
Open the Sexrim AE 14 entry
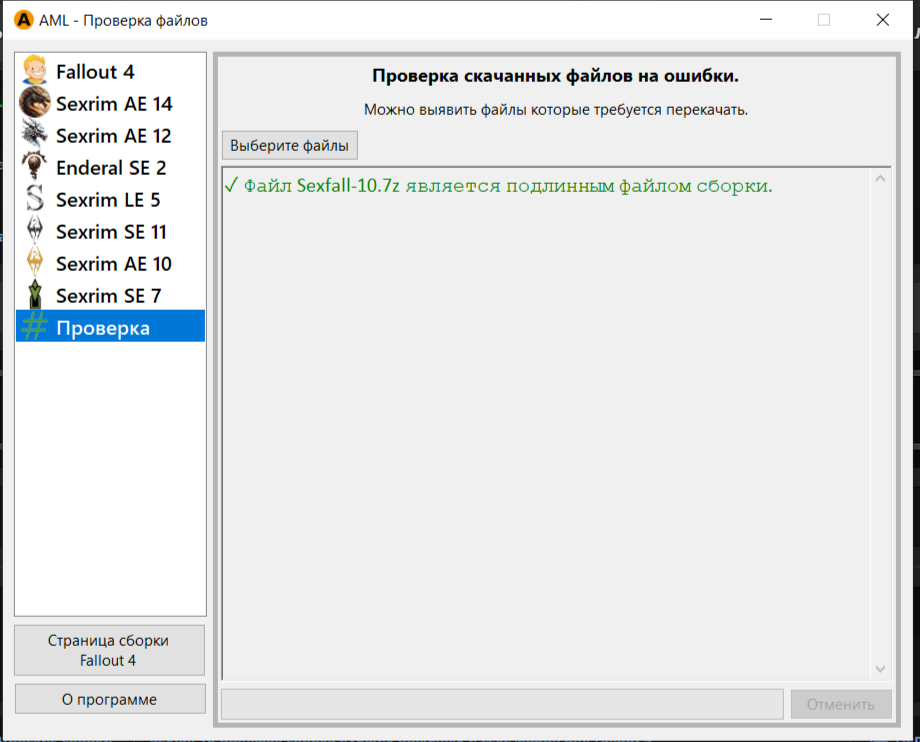click(114, 104)
